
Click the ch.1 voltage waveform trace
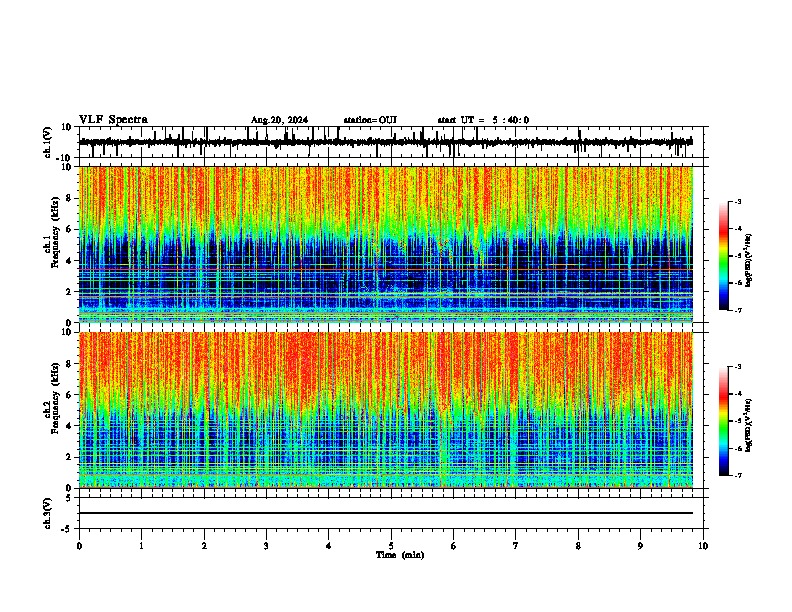[386, 142]
